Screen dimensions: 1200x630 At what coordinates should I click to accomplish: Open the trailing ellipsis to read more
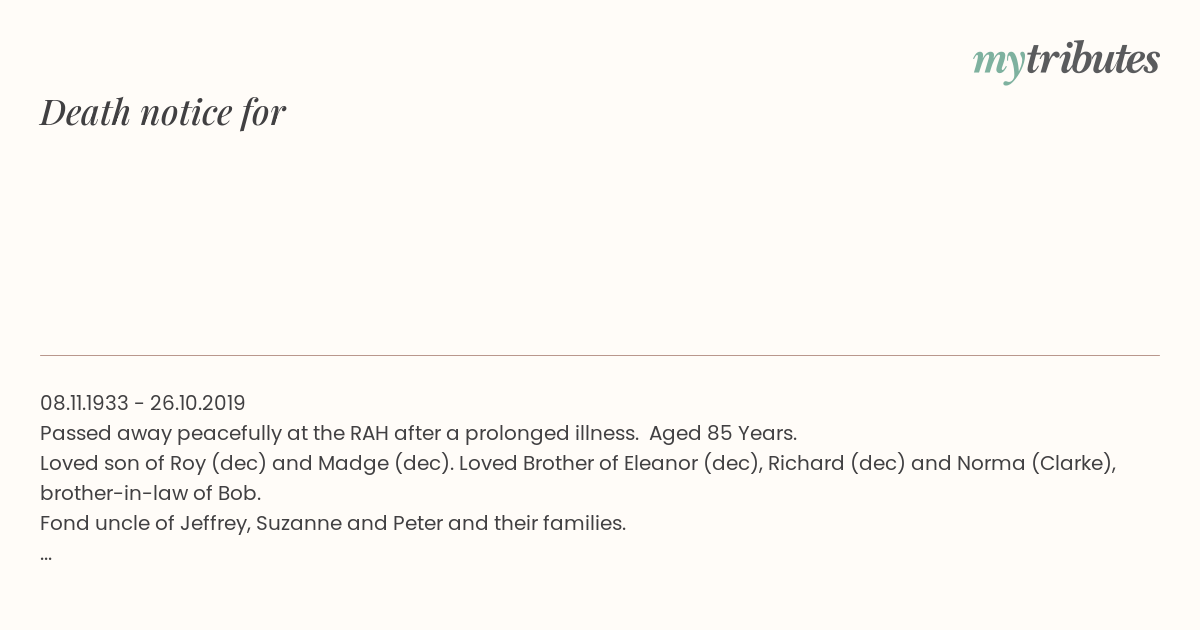pyautogui.click(x=46, y=556)
